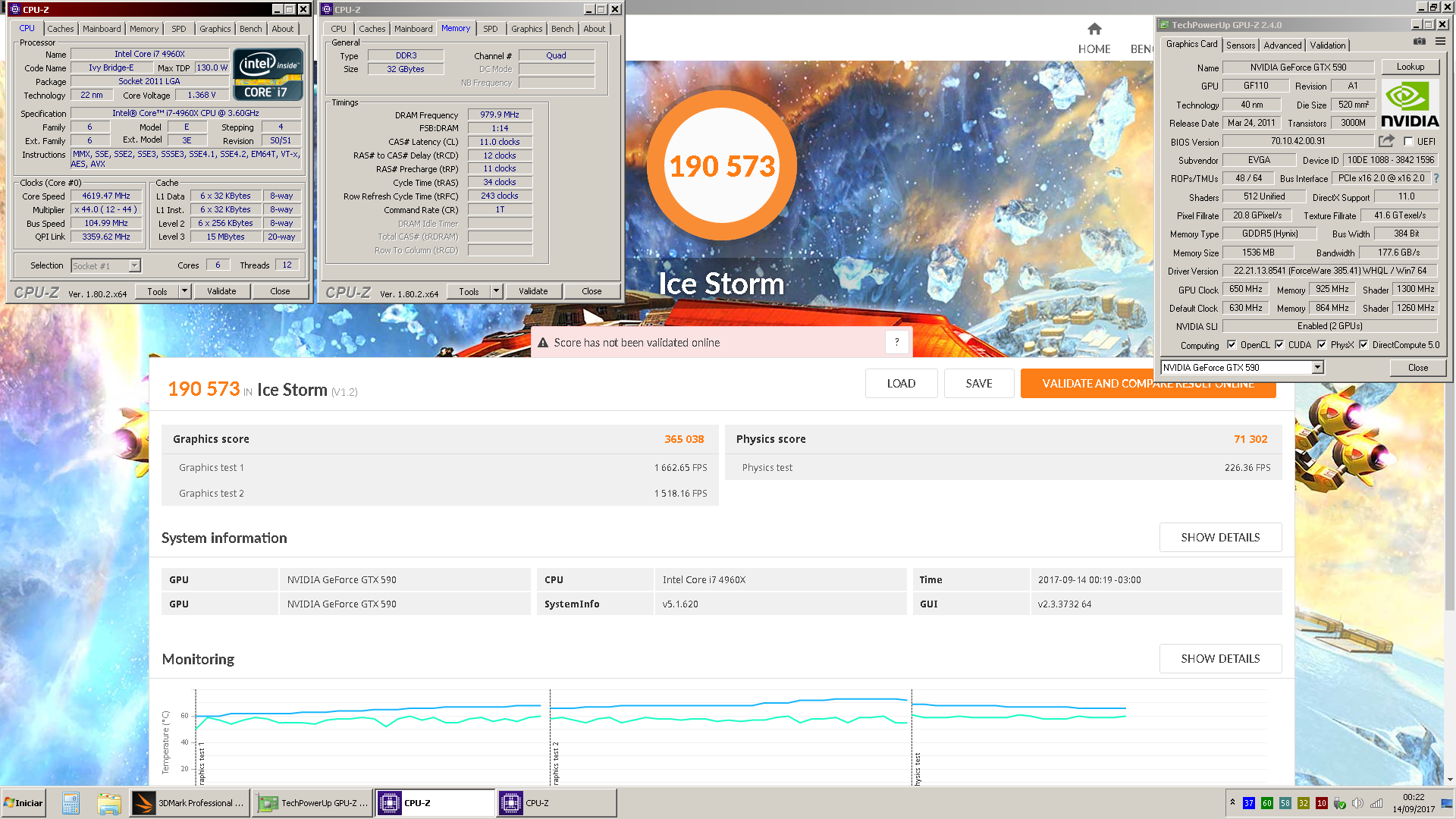Click the warning triangle next to validation message
The image size is (1456, 819).
543,343
